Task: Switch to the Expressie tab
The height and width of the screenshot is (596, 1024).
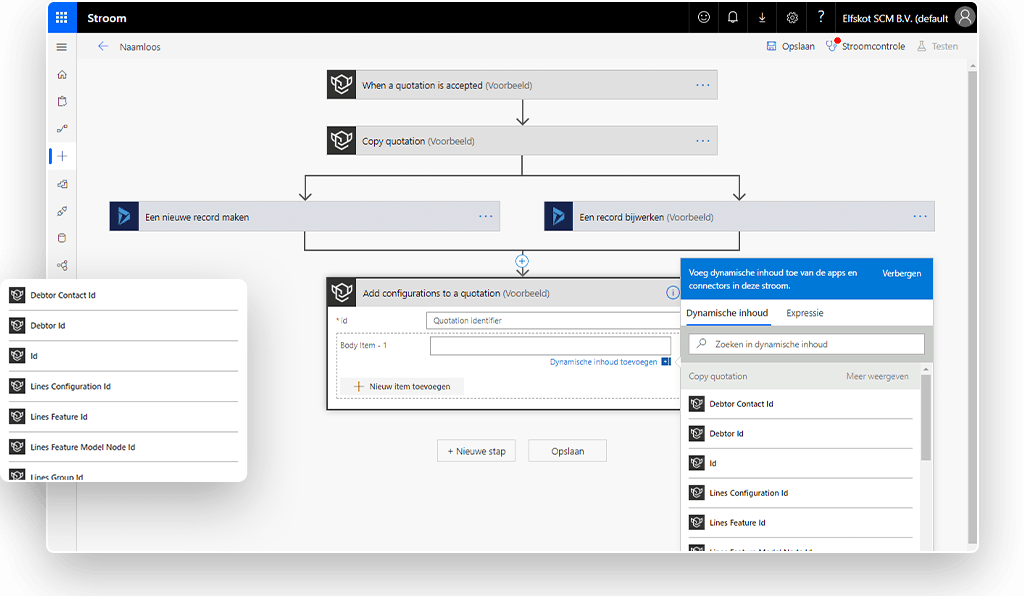Action: click(x=805, y=313)
